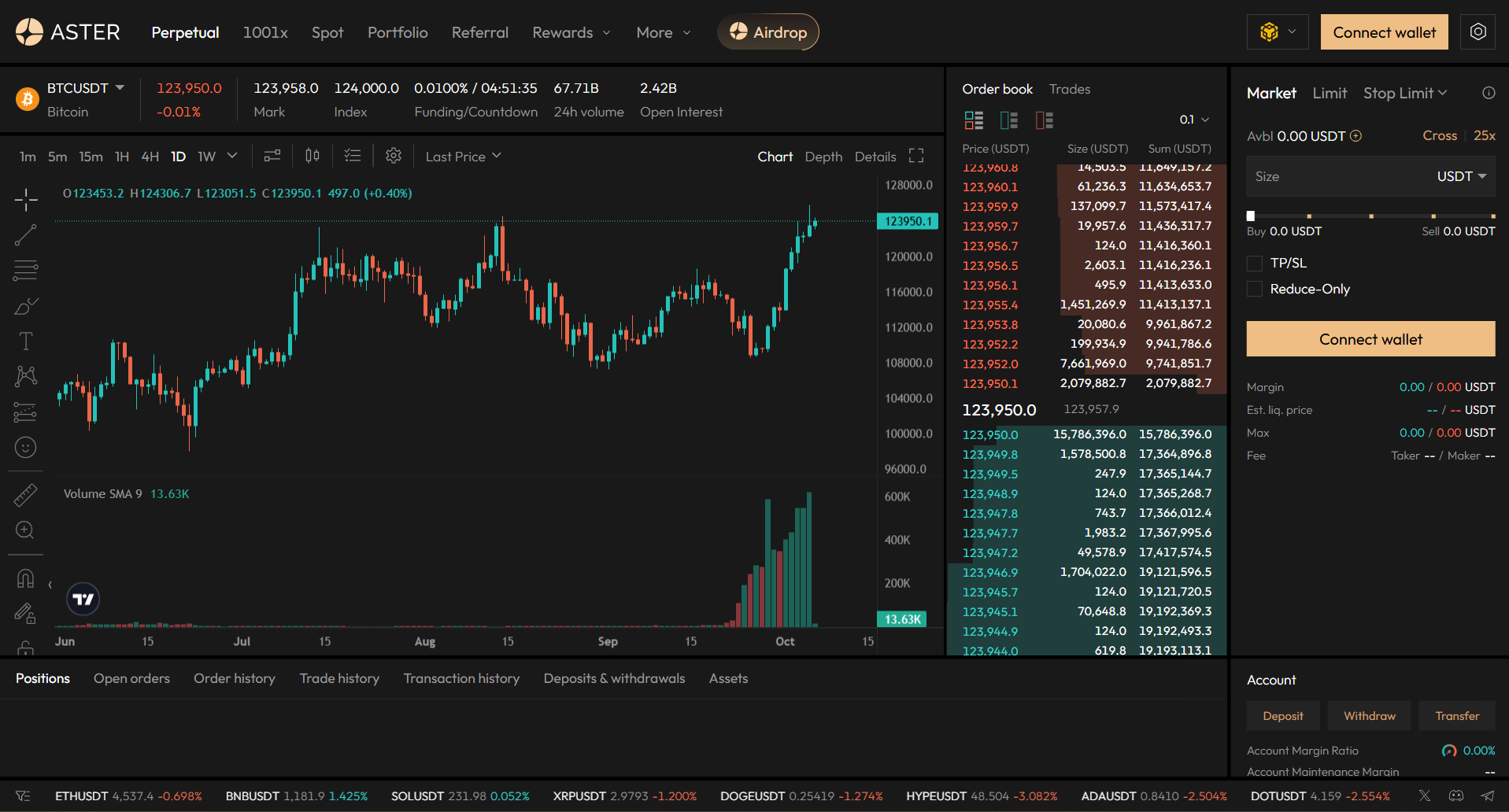Viewport: 1509px width, 812px height.
Task: Click the order size slider handle
Action: point(1251,216)
